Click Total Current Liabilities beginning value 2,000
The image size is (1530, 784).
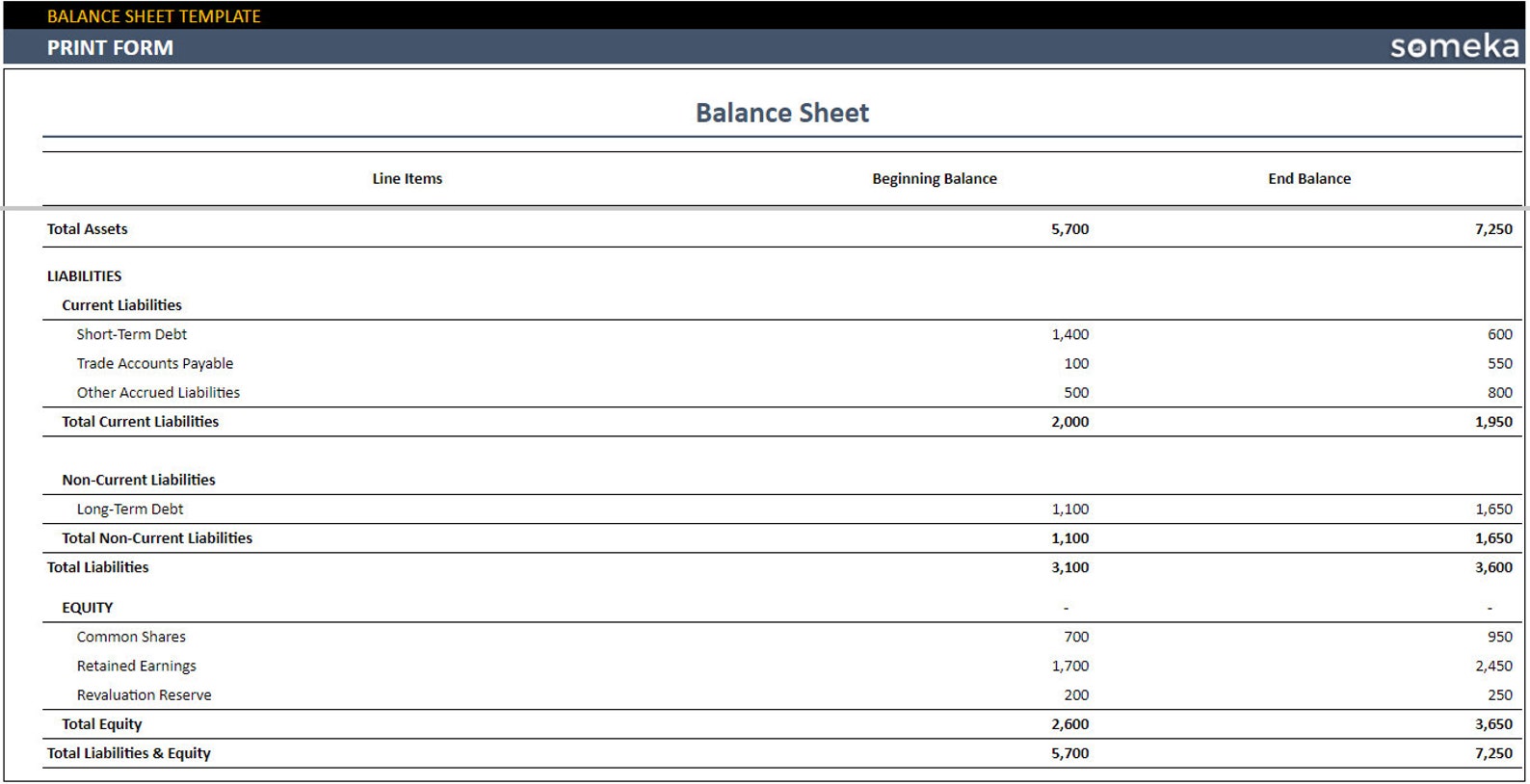[x=1069, y=422]
